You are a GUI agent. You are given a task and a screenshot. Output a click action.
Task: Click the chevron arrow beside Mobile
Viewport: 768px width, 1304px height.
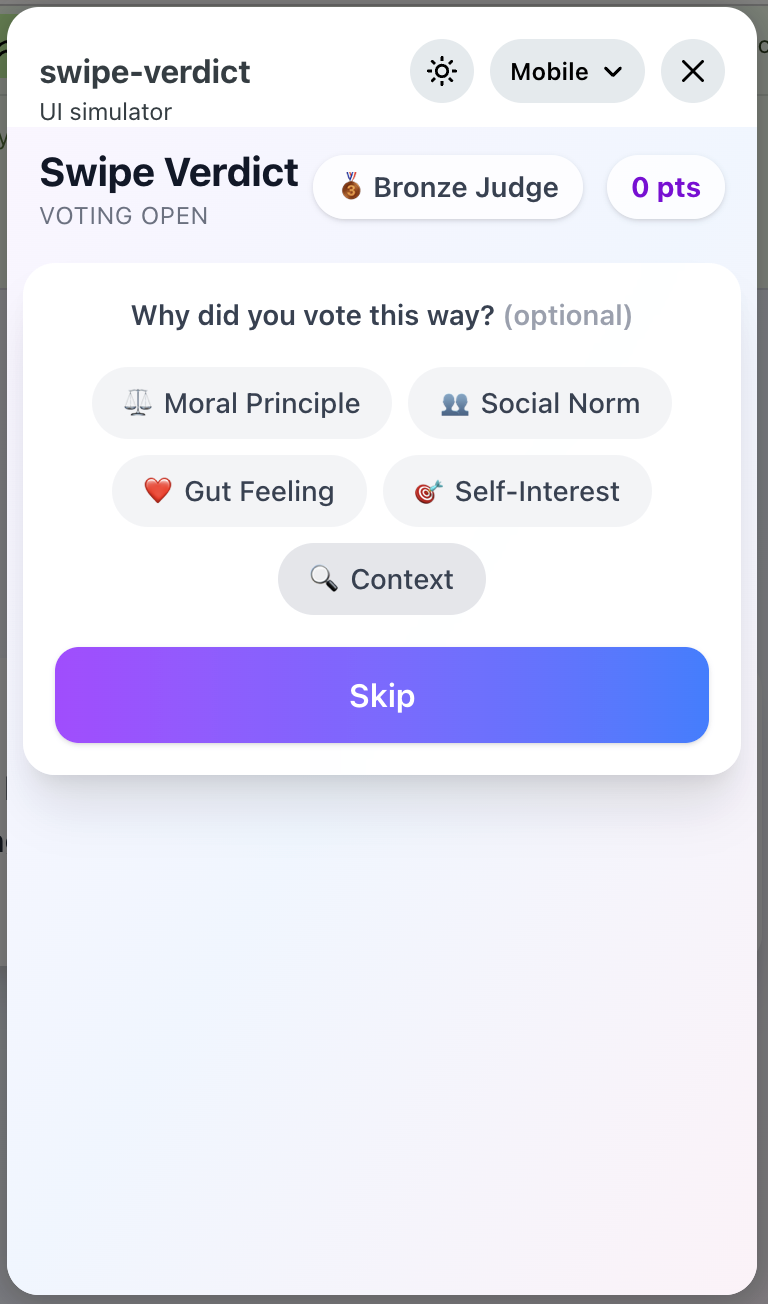614,72
